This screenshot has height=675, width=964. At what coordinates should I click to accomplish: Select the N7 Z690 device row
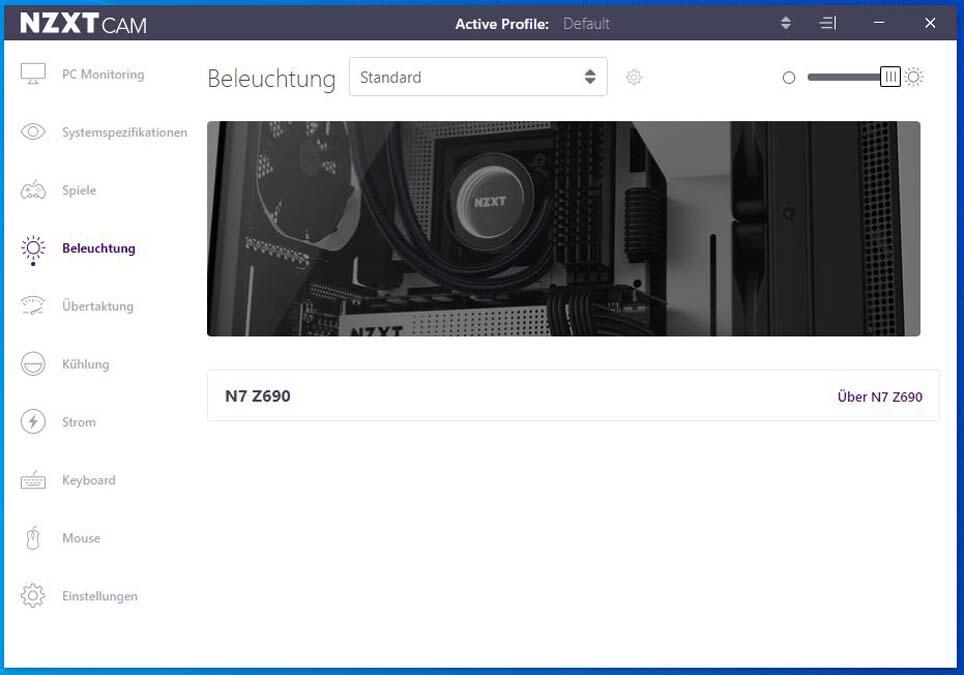point(573,396)
